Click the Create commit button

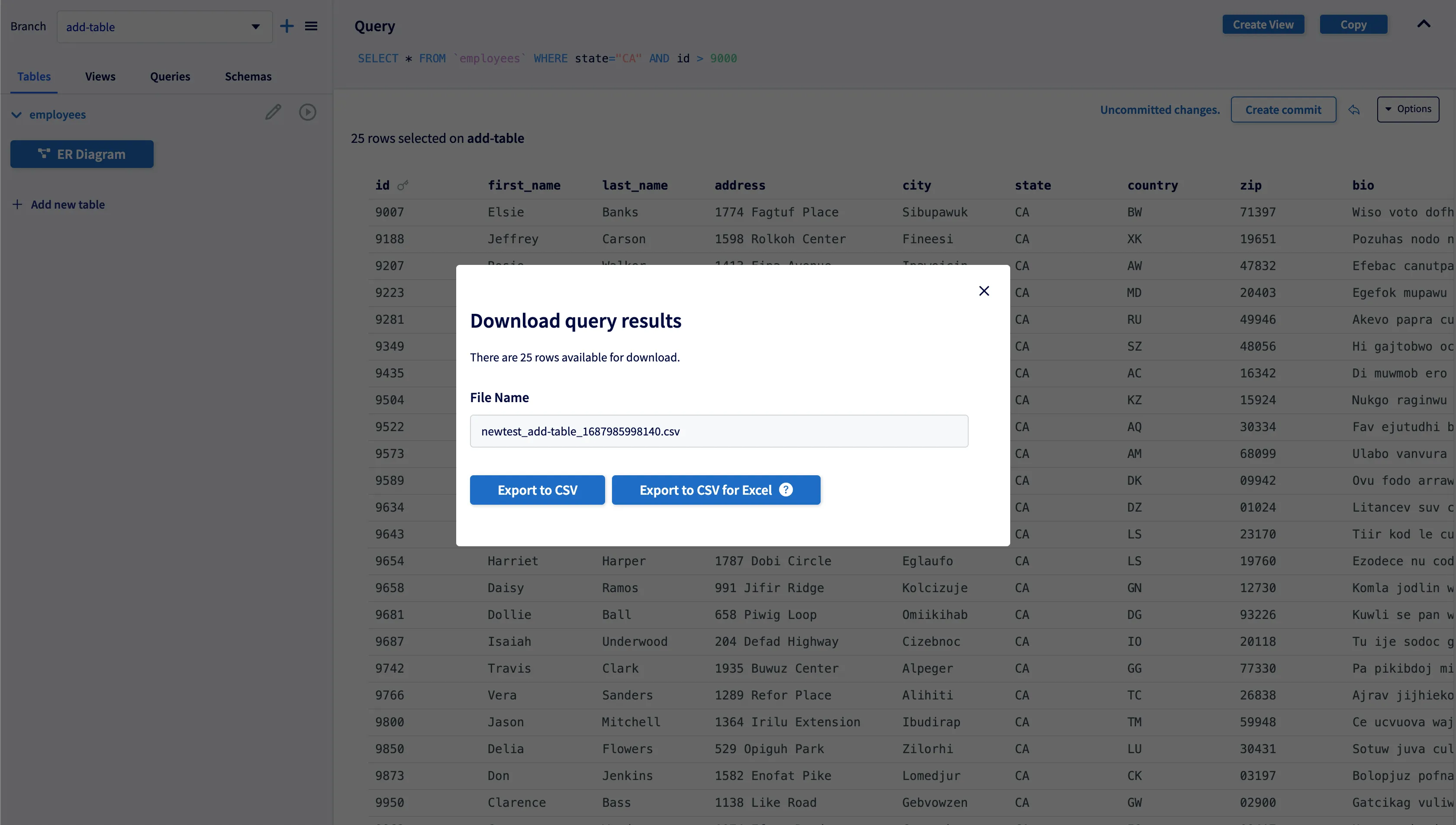coord(1283,110)
